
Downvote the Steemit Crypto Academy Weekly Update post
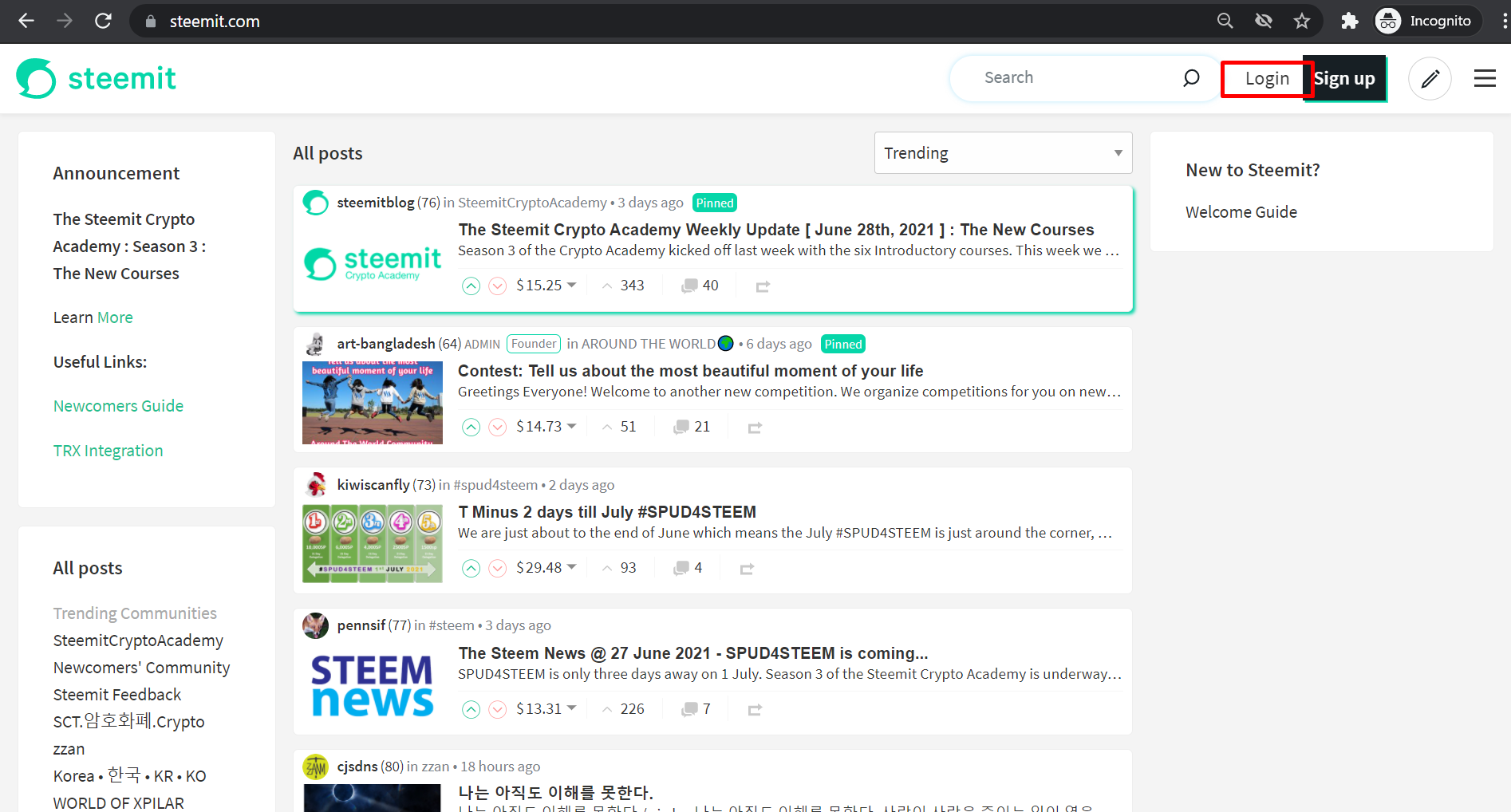click(498, 286)
